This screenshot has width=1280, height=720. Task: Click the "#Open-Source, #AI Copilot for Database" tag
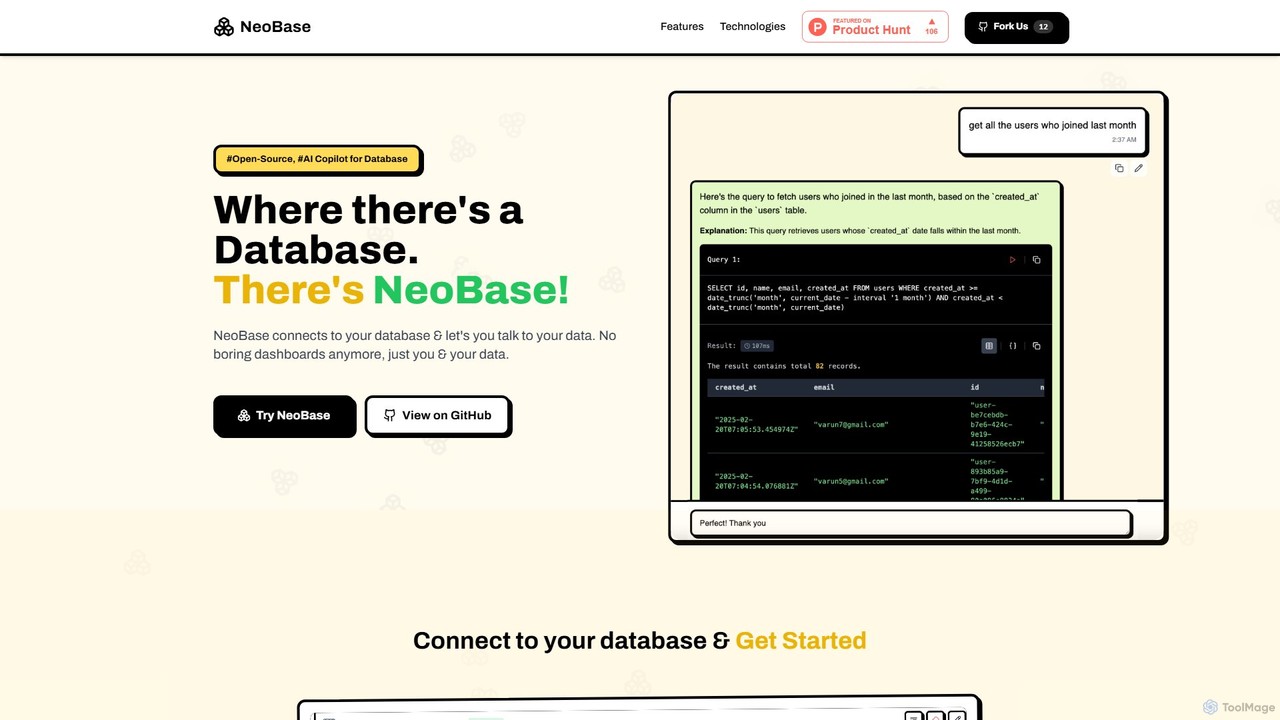(317, 159)
